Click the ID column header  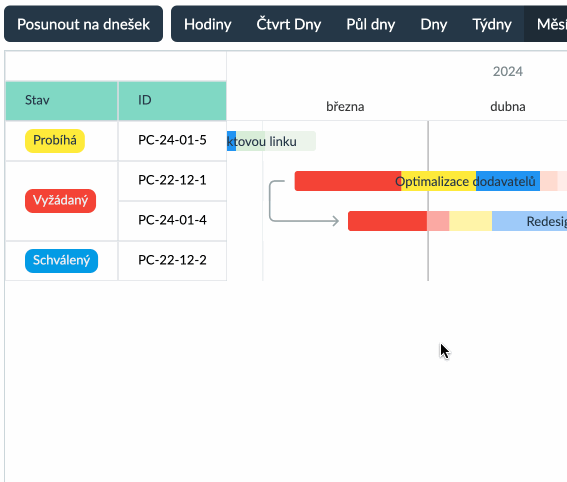pos(172,101)
